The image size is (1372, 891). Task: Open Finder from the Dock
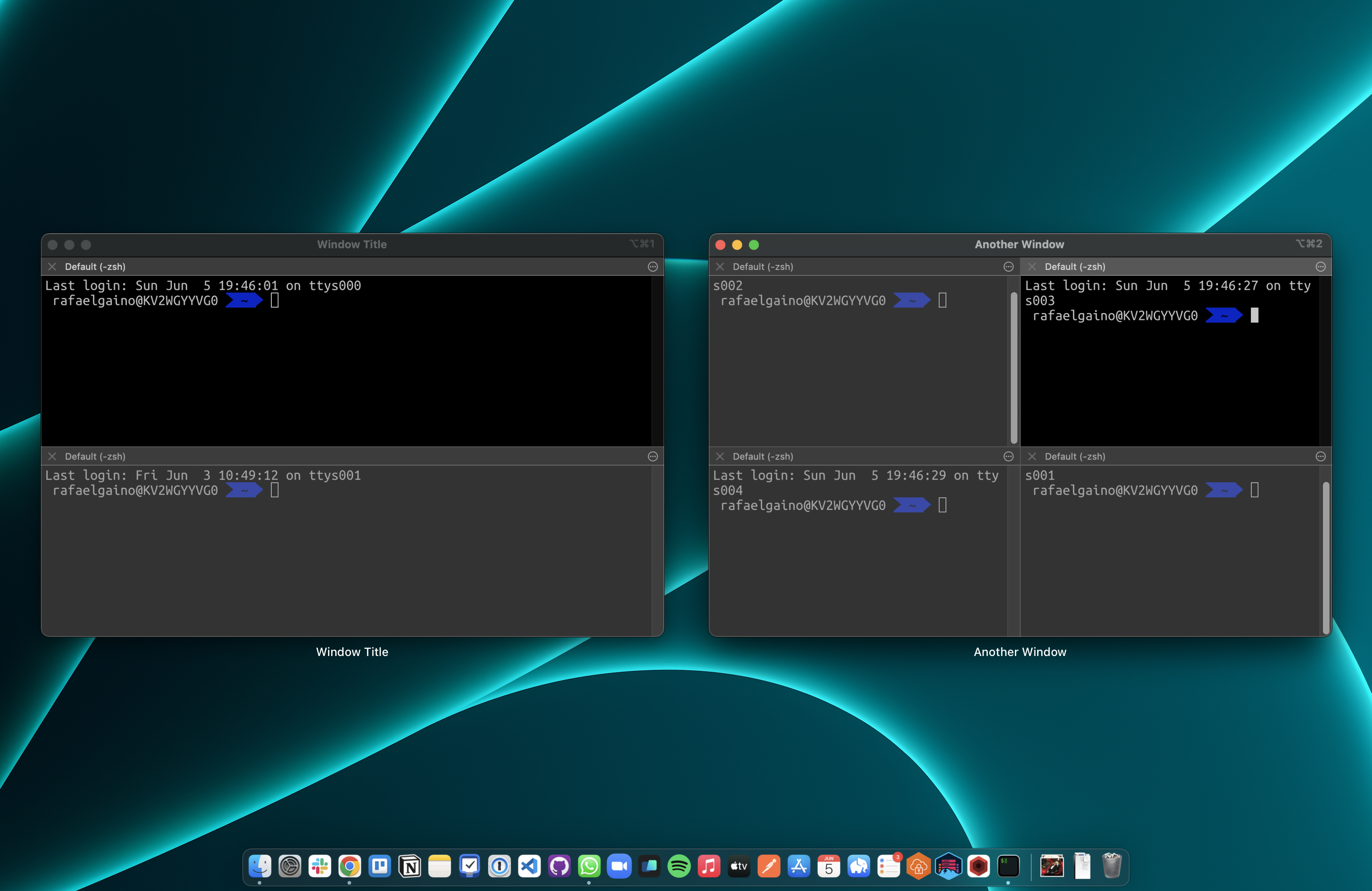[x=260, y=866]
